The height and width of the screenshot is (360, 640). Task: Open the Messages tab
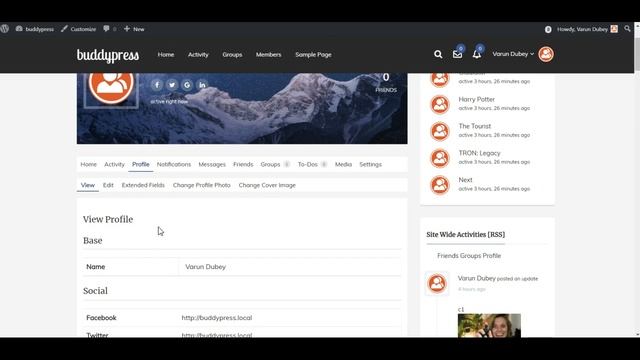[x=212, y=164]
